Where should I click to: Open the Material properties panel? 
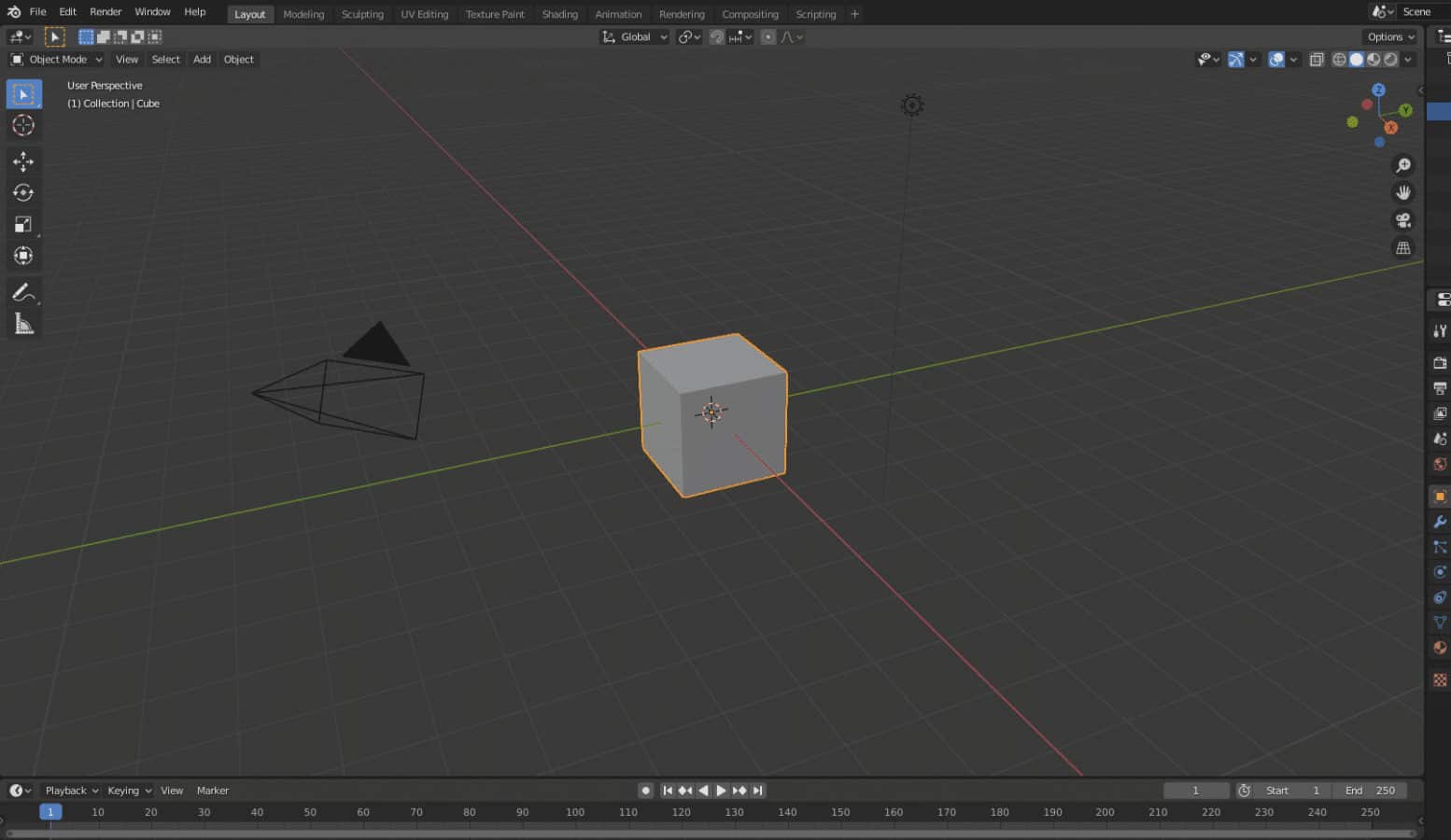point(1439,648)
